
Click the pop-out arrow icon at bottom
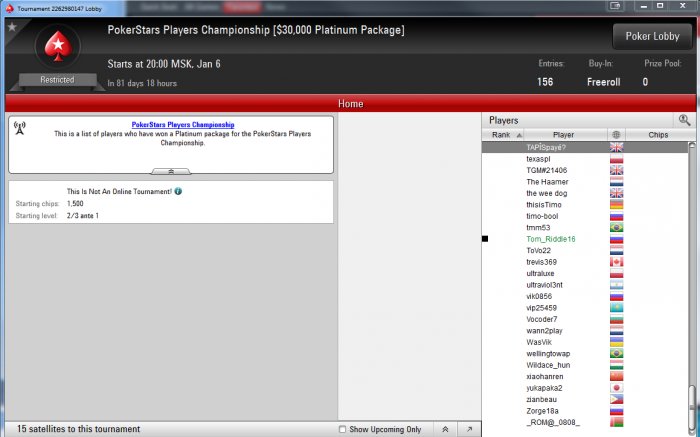469,429
